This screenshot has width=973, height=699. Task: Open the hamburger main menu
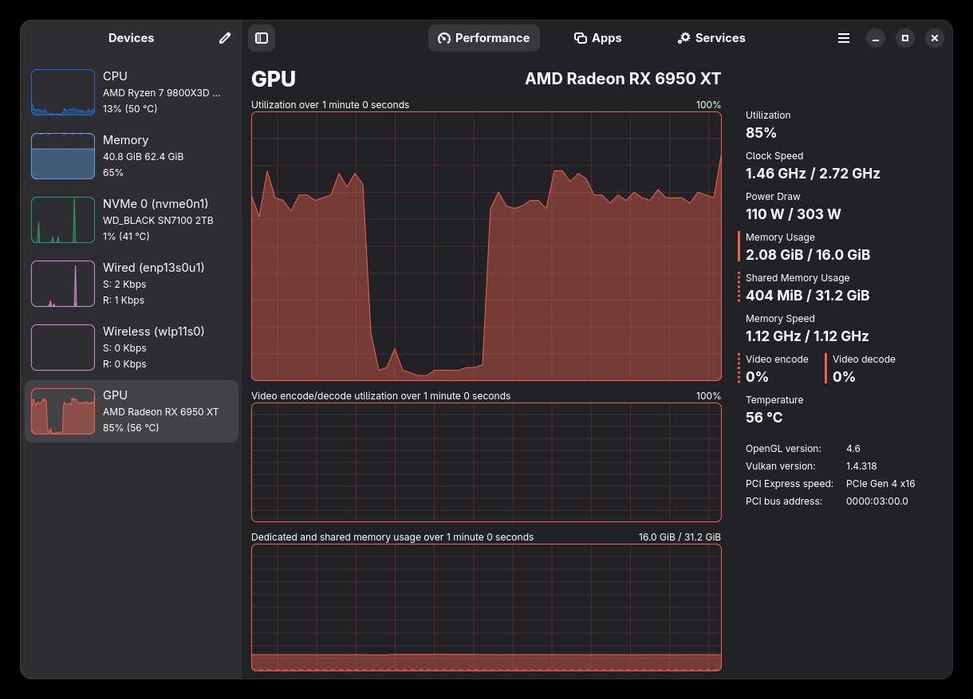point(844,38)
